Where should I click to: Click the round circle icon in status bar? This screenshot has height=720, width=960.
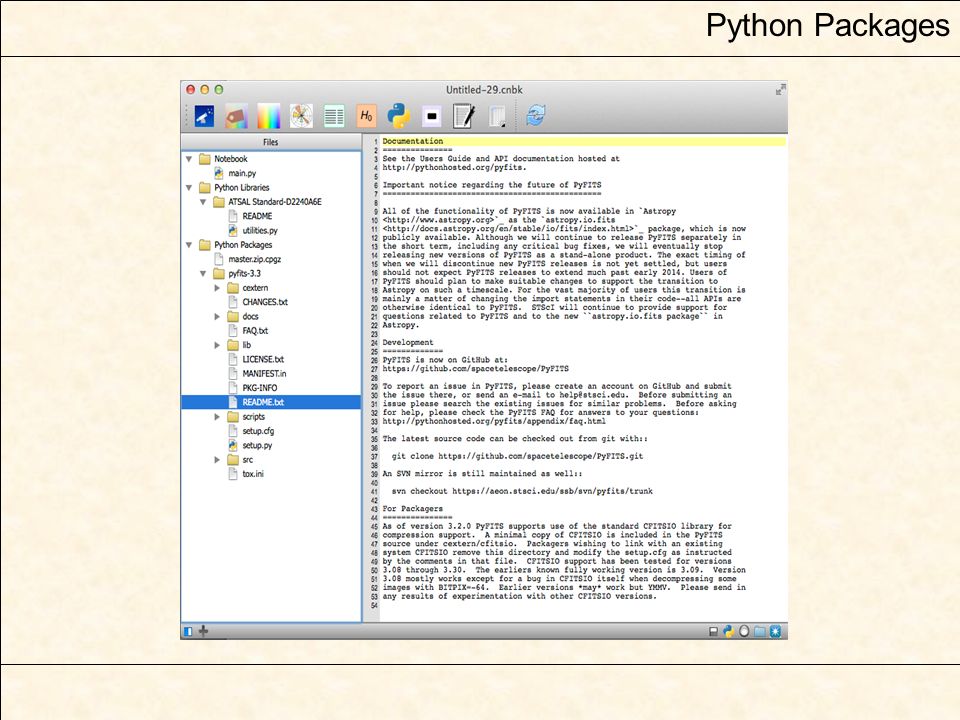744,631
